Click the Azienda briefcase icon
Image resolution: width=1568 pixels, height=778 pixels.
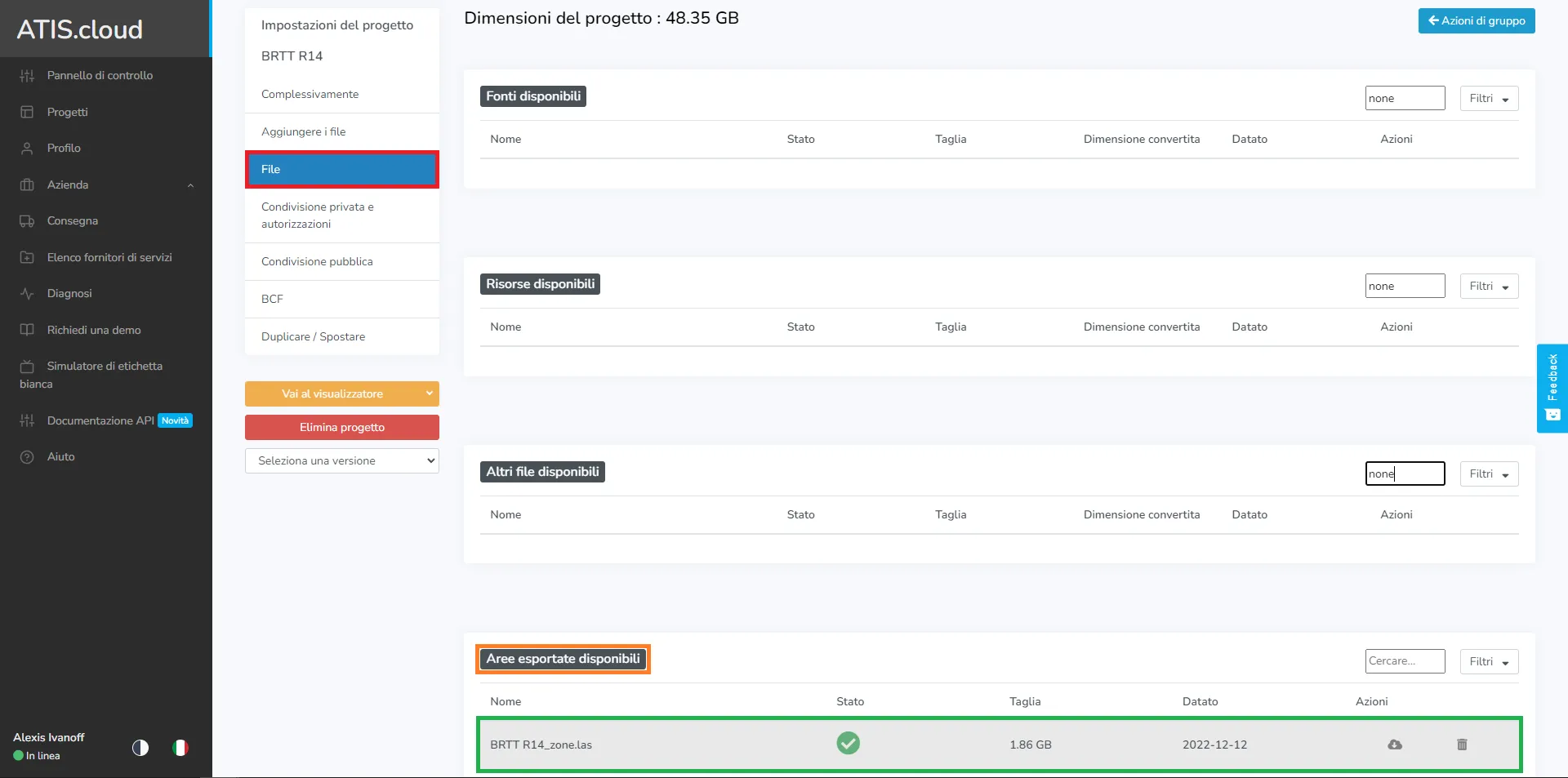[27, 184]
